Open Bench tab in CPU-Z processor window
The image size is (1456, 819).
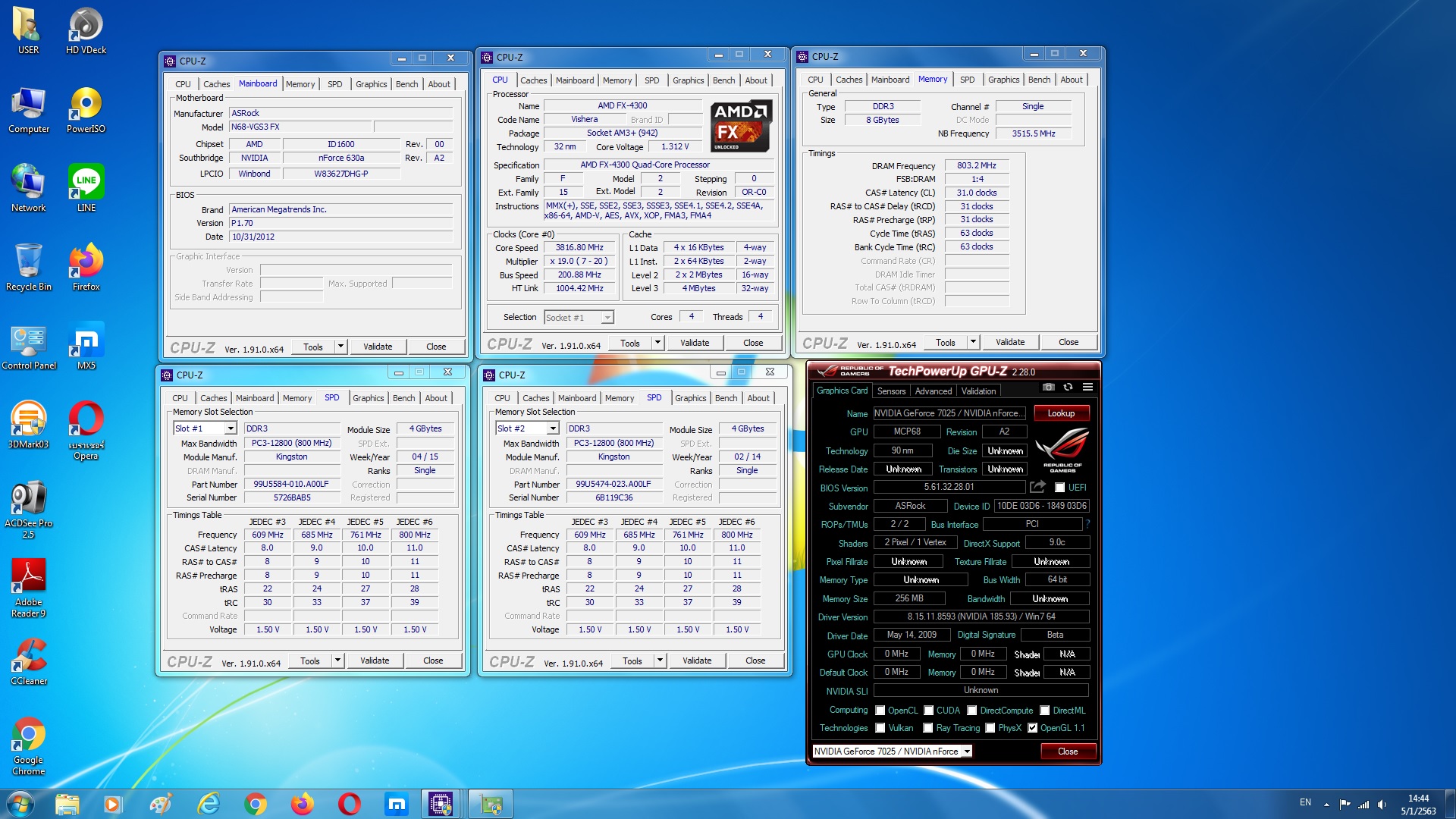pos(723,80)
